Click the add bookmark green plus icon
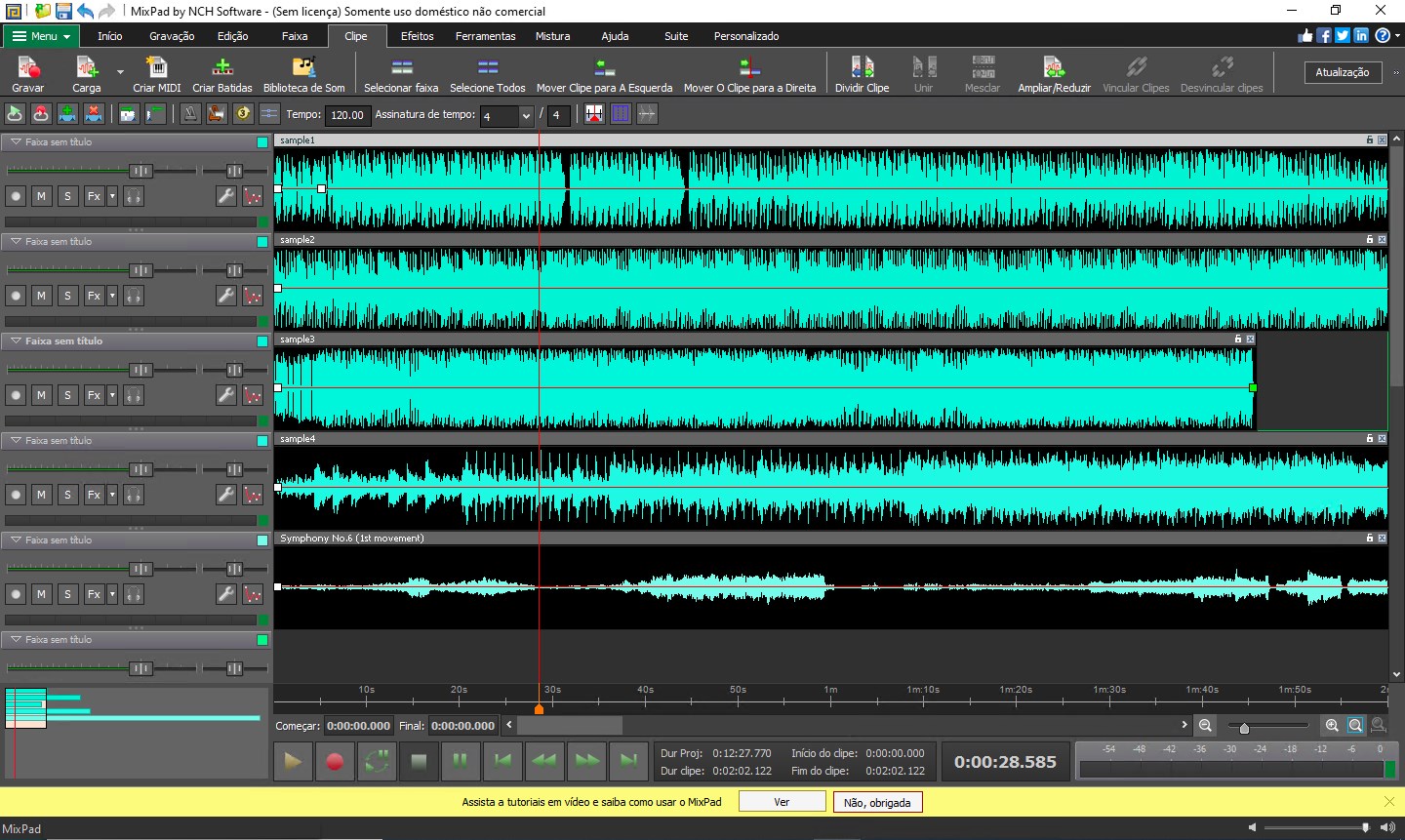This screenshot has width=1405, height=840. pyautogui.click(x=67, y=114)
